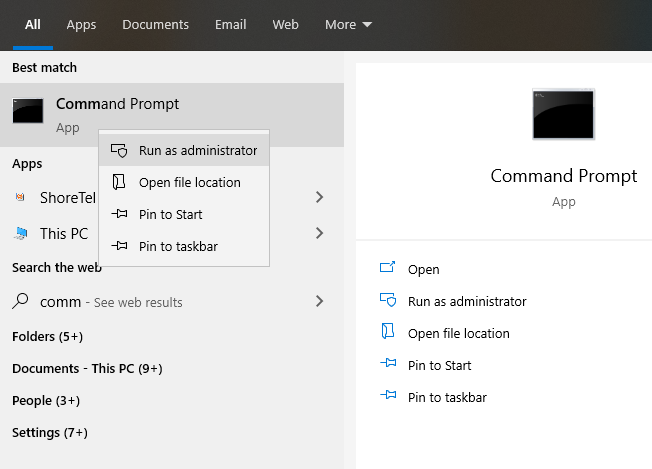Expand This PC result chevron
Viewport: 652px width, 469px height.
tap(319, 233)
